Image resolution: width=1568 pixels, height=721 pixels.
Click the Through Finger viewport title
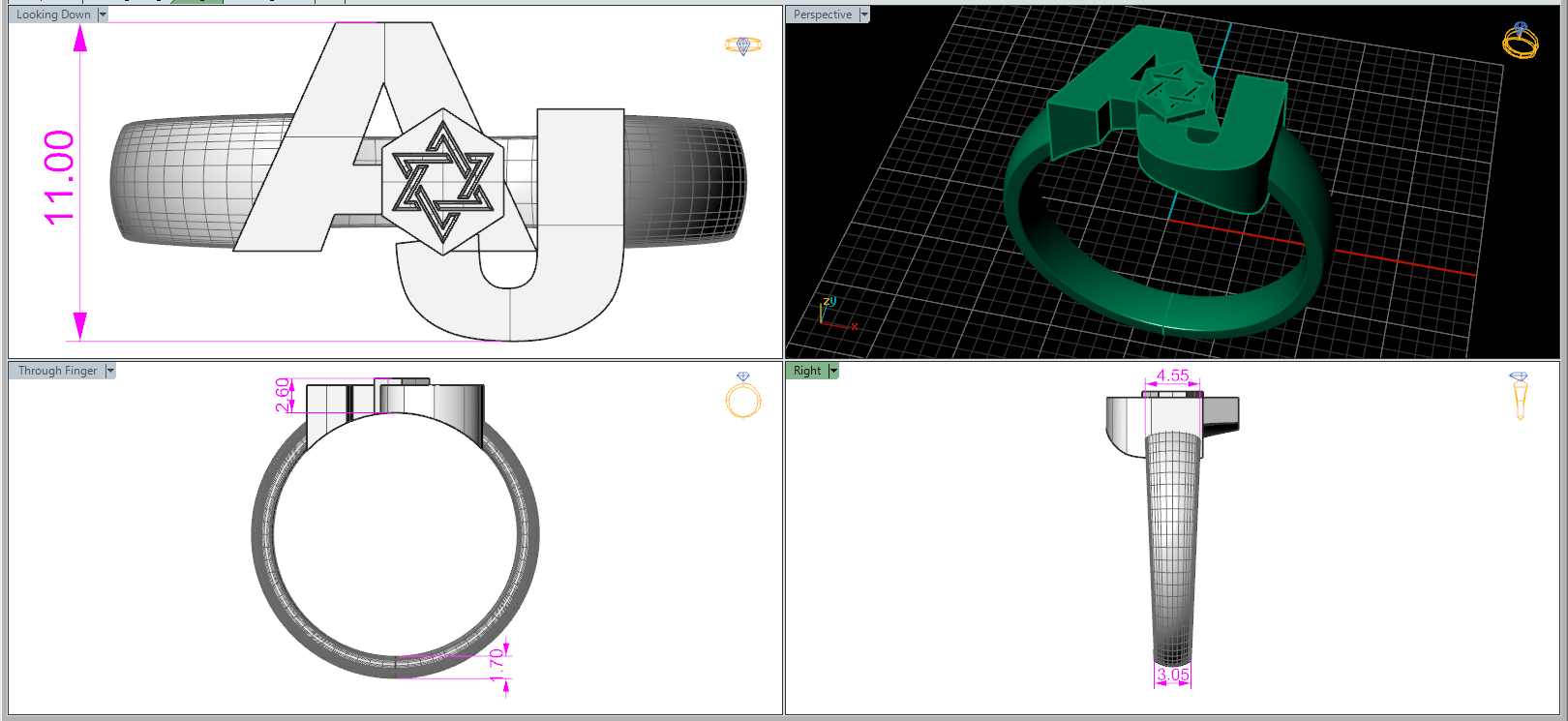point(57,371)
